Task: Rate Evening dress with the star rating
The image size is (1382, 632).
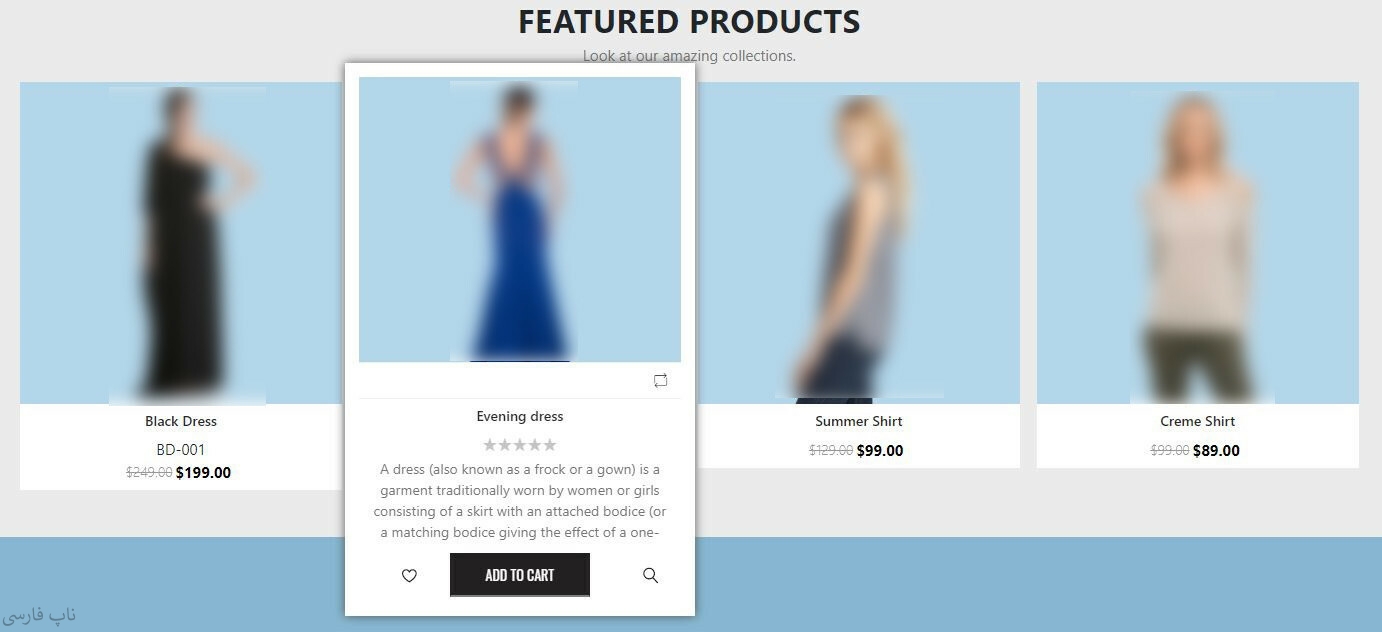Action: coord(520,445)
